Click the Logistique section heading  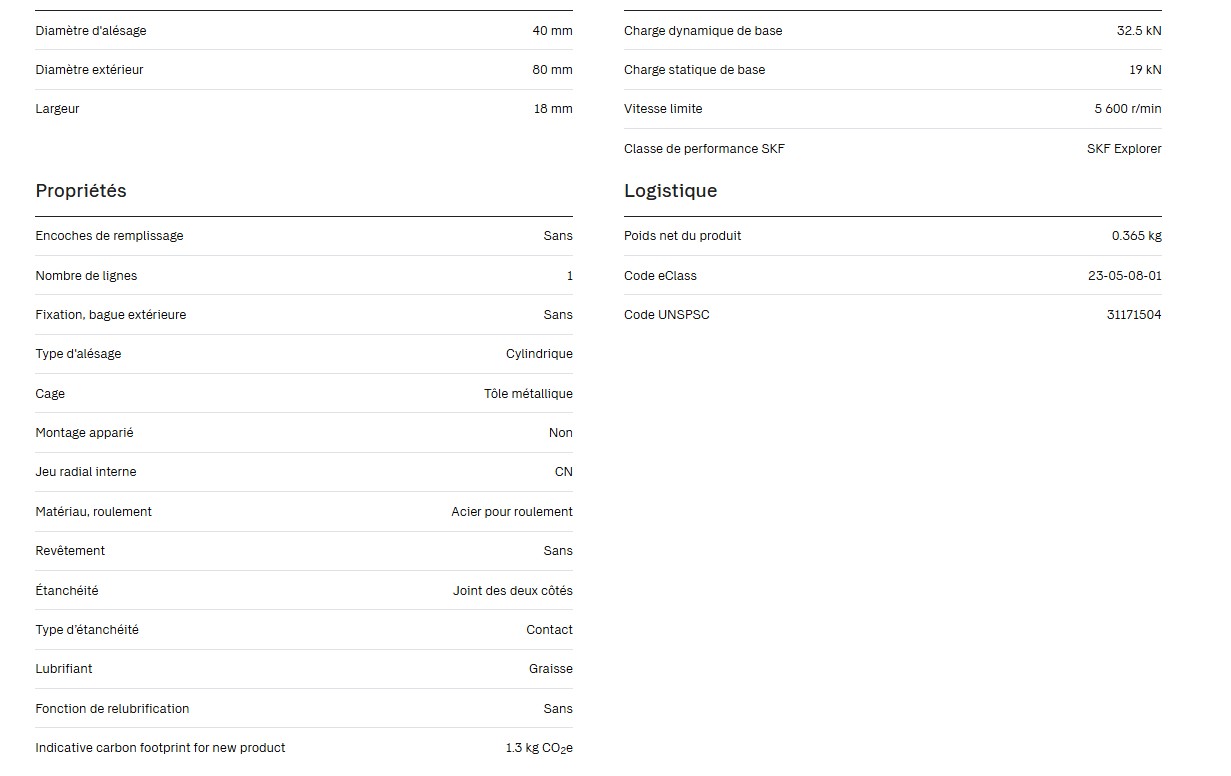tap(670, 191)
